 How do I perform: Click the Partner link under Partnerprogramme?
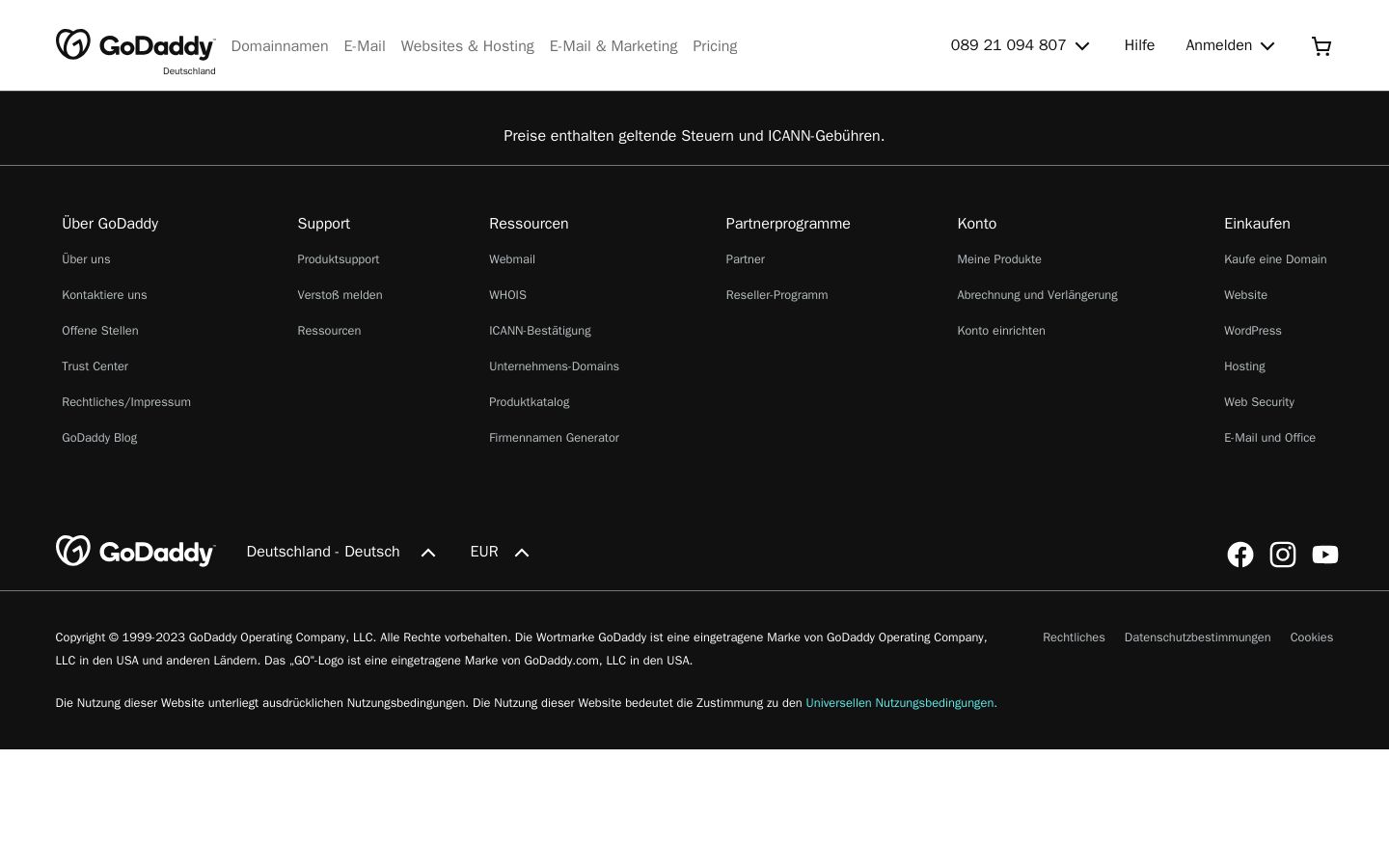[x=745, y=259]
